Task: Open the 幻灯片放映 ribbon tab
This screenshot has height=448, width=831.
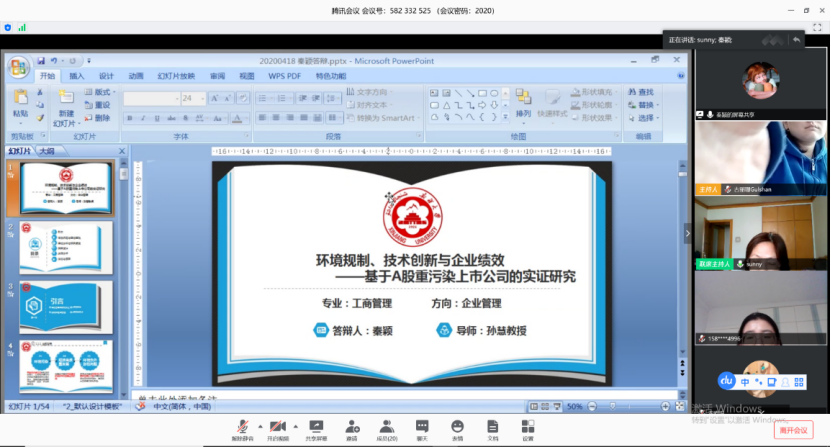Action: click(176, 76)
